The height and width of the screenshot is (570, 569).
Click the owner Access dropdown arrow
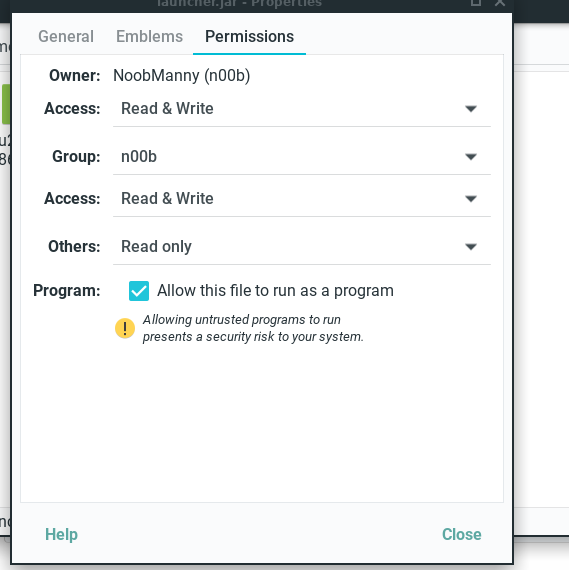(471, 108)
